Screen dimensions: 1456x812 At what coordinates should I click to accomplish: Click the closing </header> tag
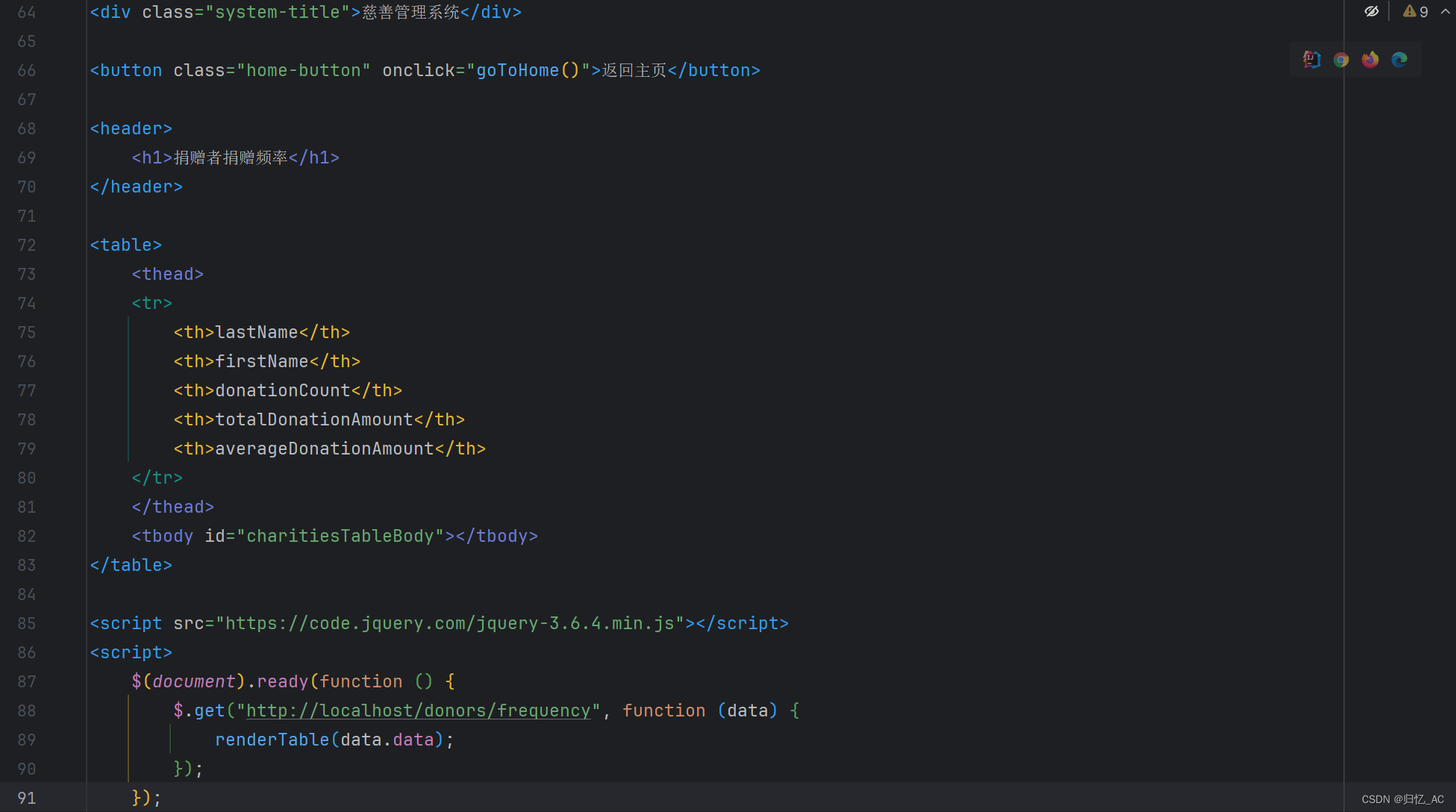click(x=137, y=187)
